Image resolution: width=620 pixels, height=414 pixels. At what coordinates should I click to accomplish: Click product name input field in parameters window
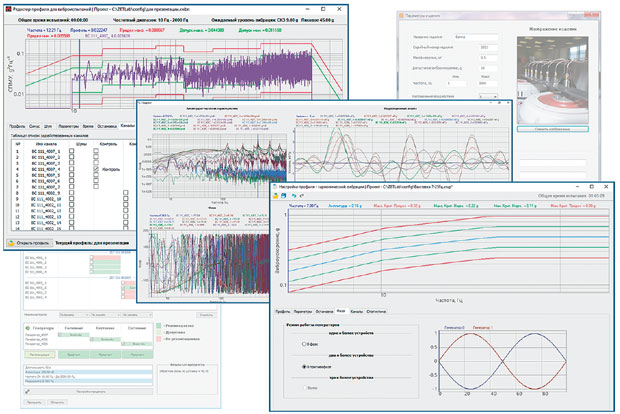click(x=476, y=37)
